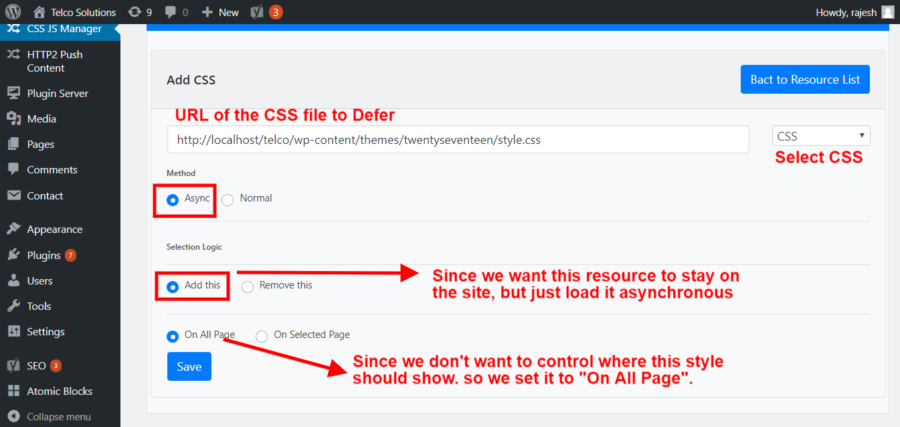Click the WordPress logo icon
Image resolution: width=900 pixels, height=427 pixels.
click(13, 12)
